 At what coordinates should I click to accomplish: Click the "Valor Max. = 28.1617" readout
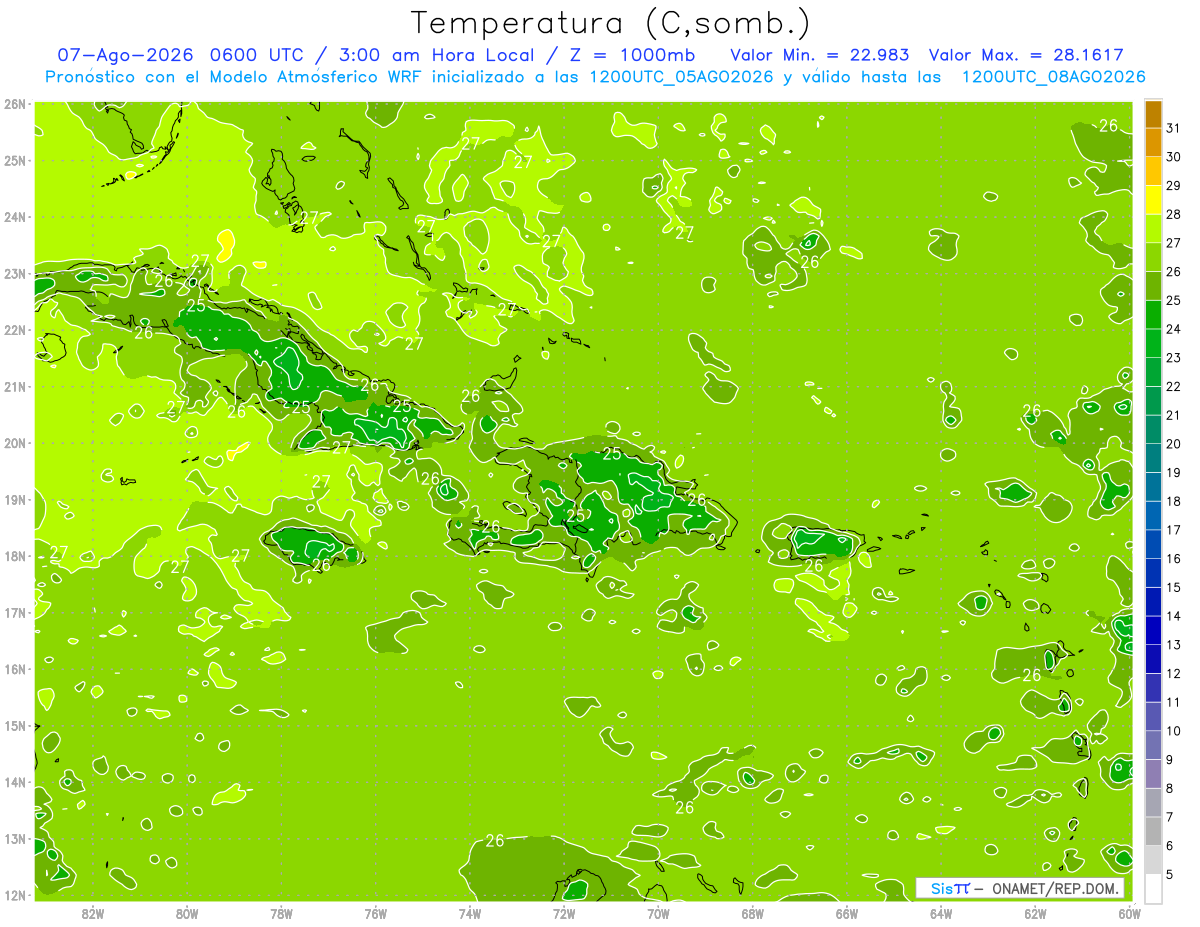1026,56
